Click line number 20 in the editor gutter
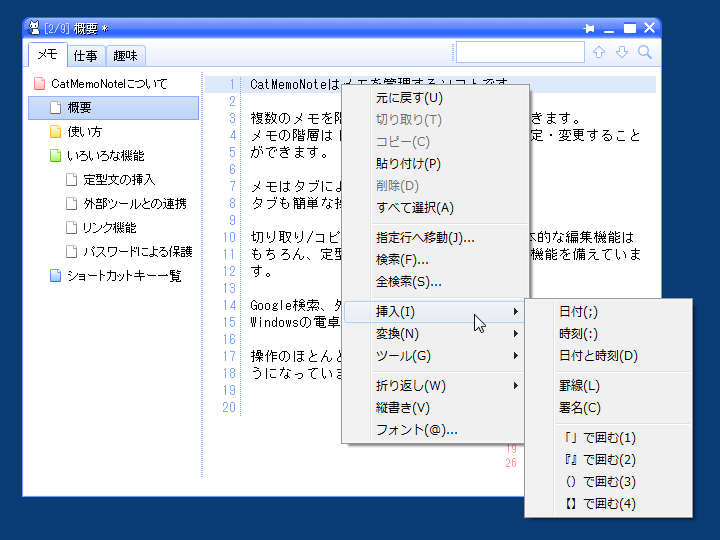720x540 pixels. tap(229, 407)
